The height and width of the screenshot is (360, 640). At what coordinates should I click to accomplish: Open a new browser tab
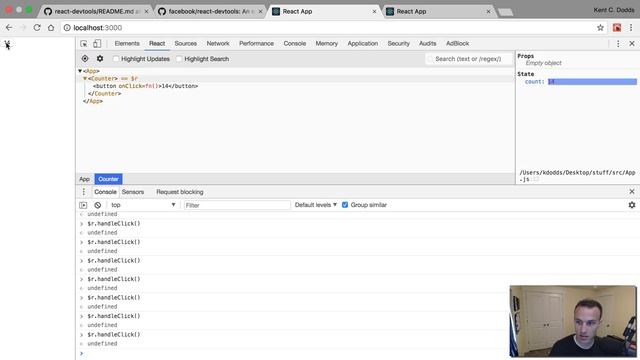[505, 12]
